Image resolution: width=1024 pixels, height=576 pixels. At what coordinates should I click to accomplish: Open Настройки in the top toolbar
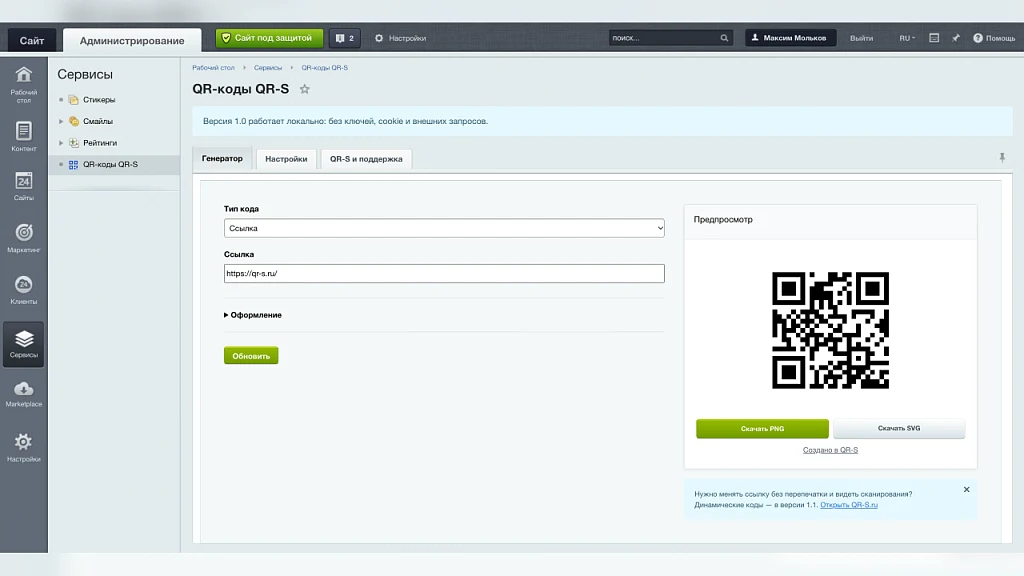pyautogui.click(x=400, y=38)
